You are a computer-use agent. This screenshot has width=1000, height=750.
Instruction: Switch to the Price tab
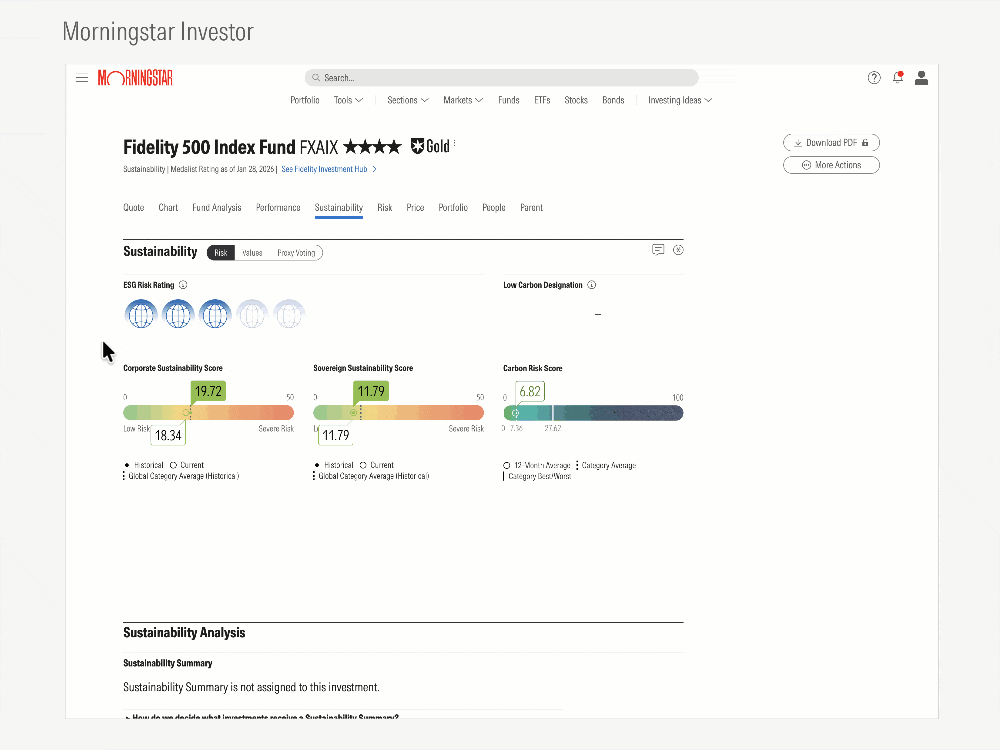pos(415,207)
